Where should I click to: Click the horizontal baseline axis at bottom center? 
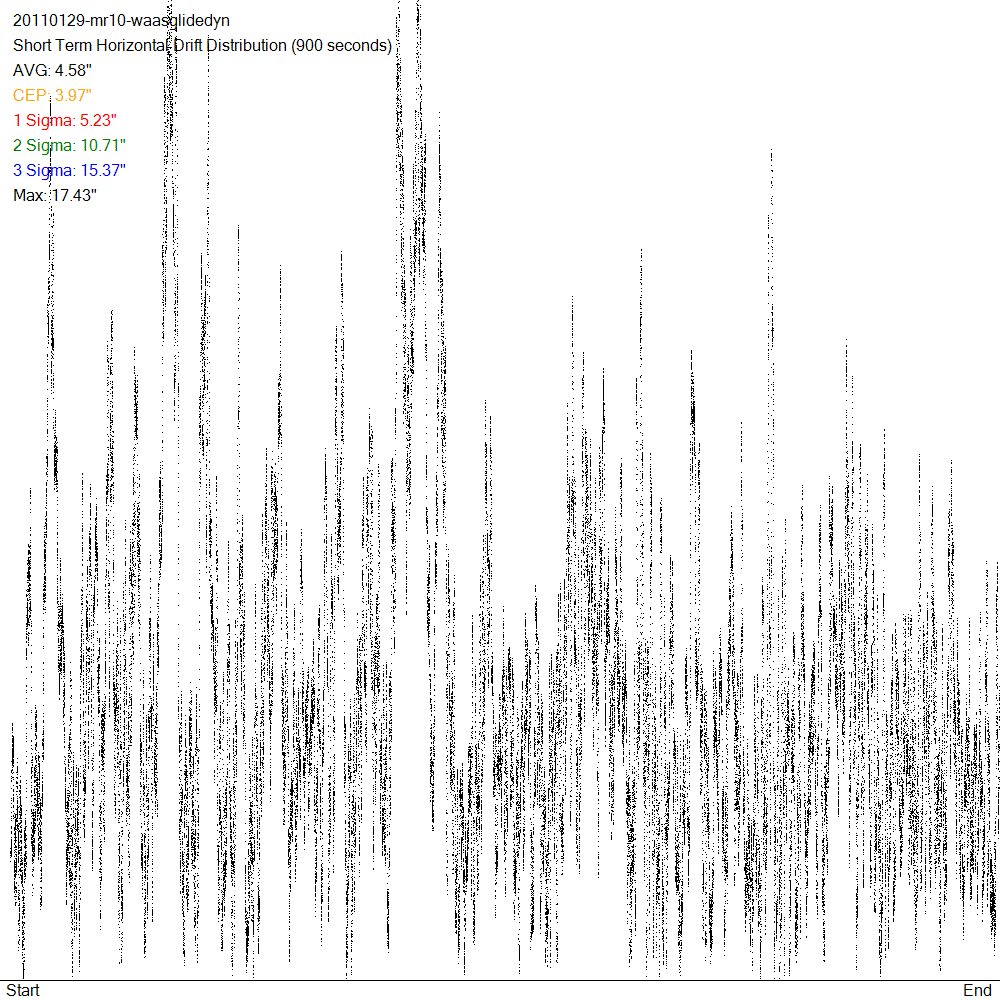500,981
